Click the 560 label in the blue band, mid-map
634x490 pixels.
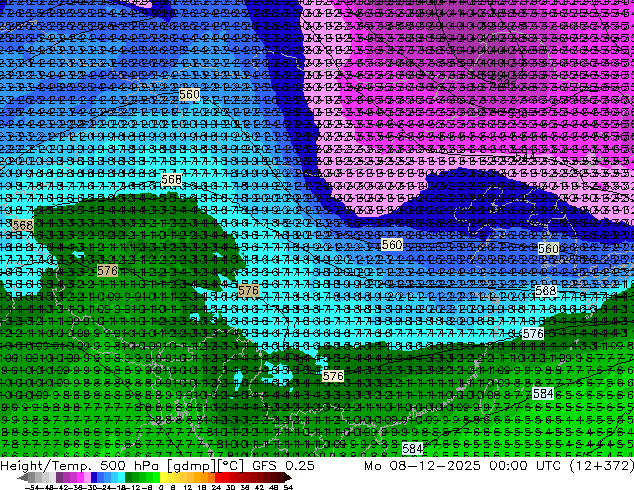[391, 245]
